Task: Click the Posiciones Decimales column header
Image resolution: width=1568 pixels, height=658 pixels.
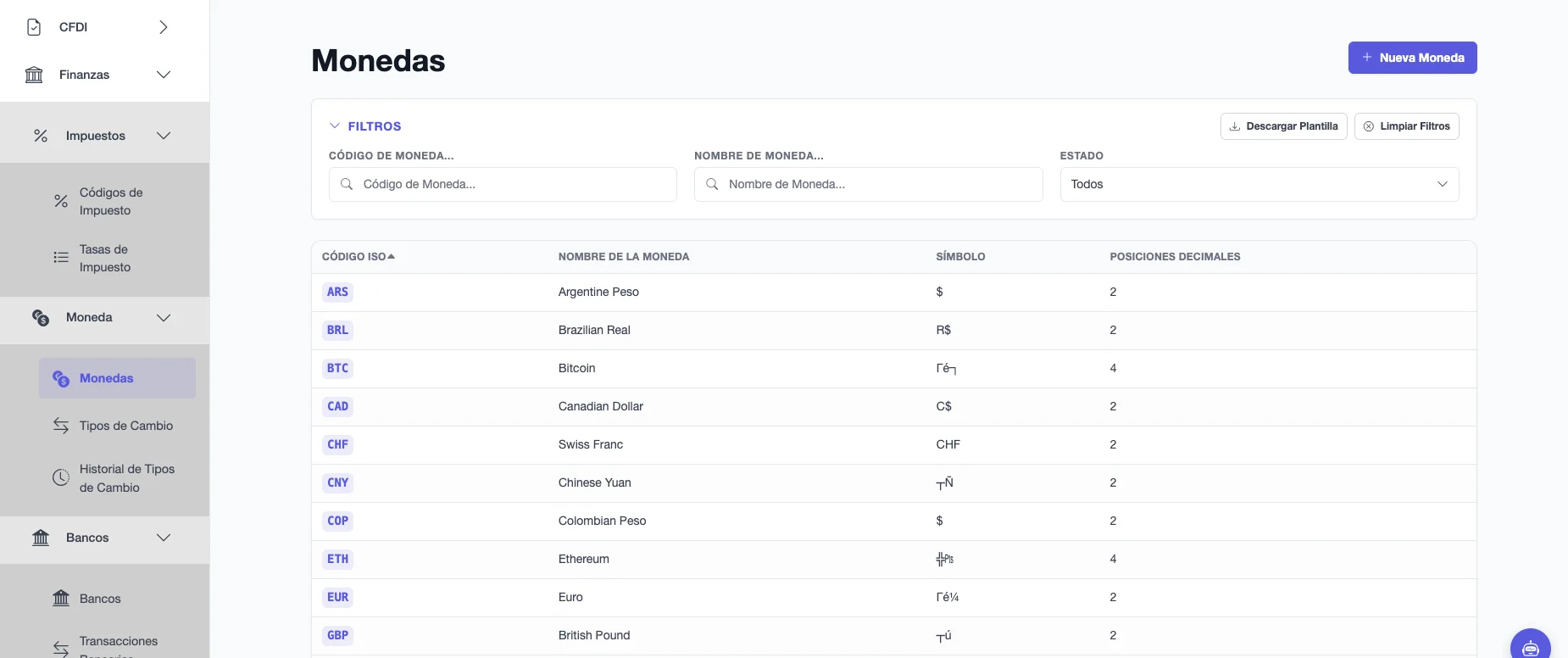Action: click(1175, 256)
